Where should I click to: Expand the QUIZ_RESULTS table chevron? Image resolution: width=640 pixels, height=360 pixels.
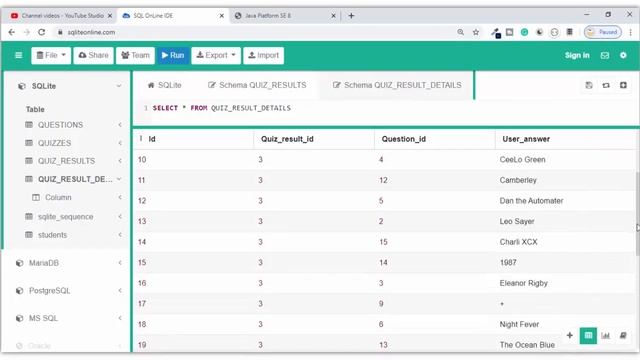click(x=120, y=161)
